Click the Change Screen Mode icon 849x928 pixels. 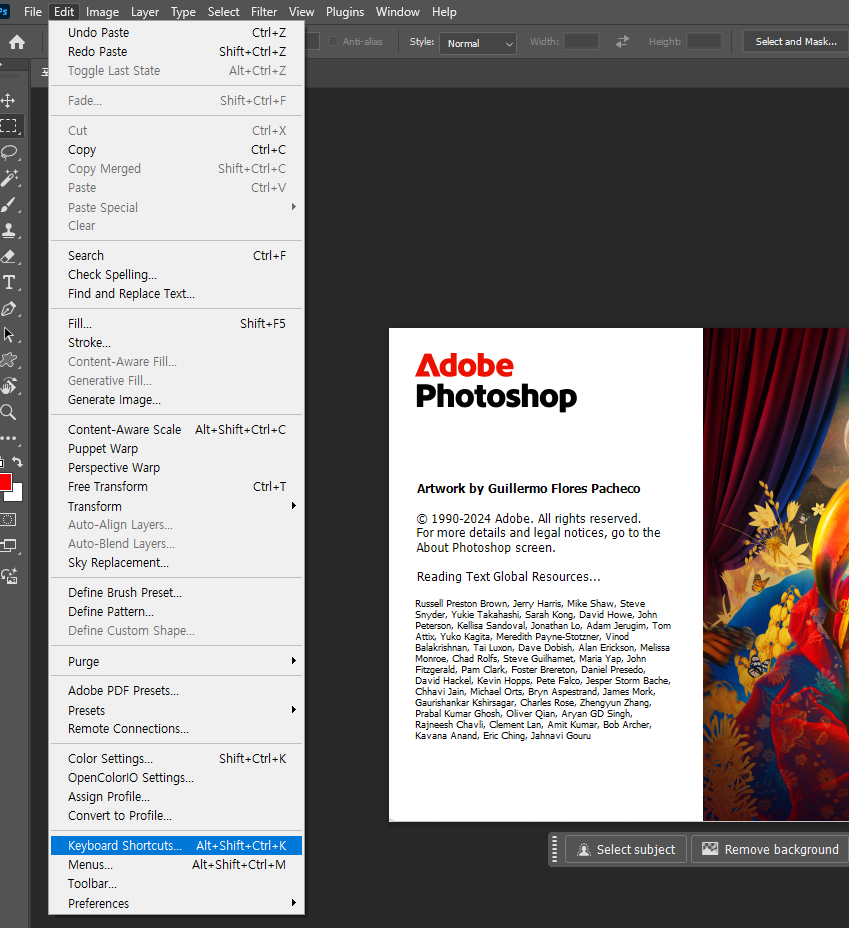click(x=9, y=545)
